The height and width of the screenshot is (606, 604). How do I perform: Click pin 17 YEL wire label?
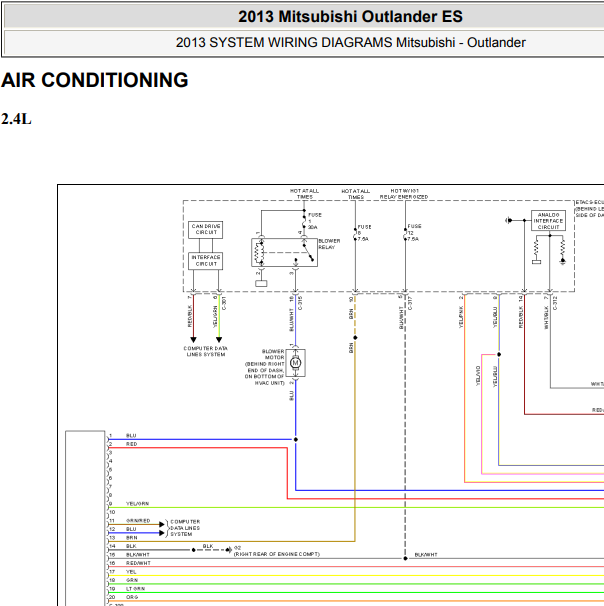pyautogui.click(x=131, y=572)
